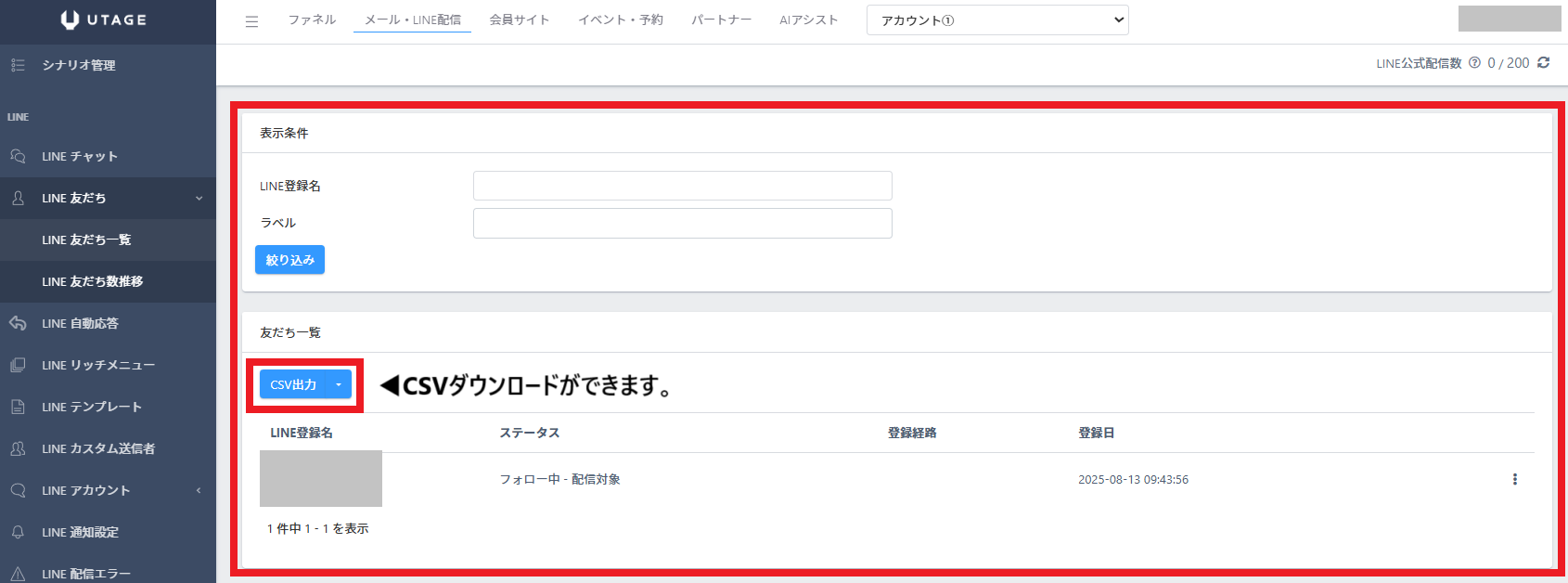Click the LINE チャット chat bubble icon
Viewport: 1568px width, 583px height.
tap(18, 156)
